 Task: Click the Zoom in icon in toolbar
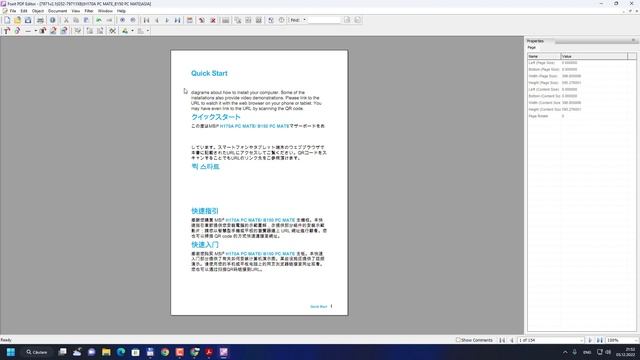[122, 20]
